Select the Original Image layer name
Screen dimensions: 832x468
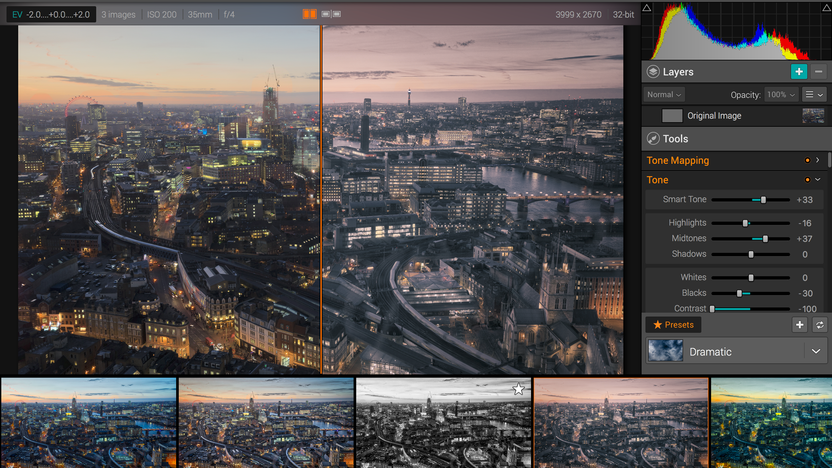tap(714, 116)
